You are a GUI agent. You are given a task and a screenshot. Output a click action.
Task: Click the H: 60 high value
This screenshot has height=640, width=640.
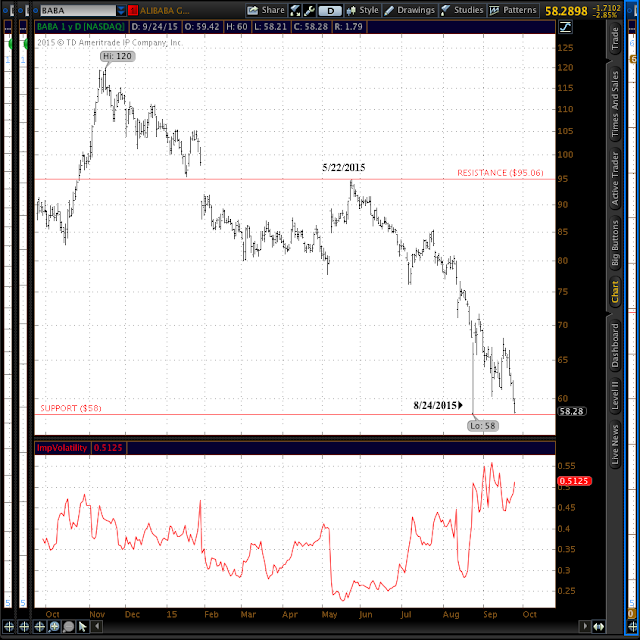point(237,27)
